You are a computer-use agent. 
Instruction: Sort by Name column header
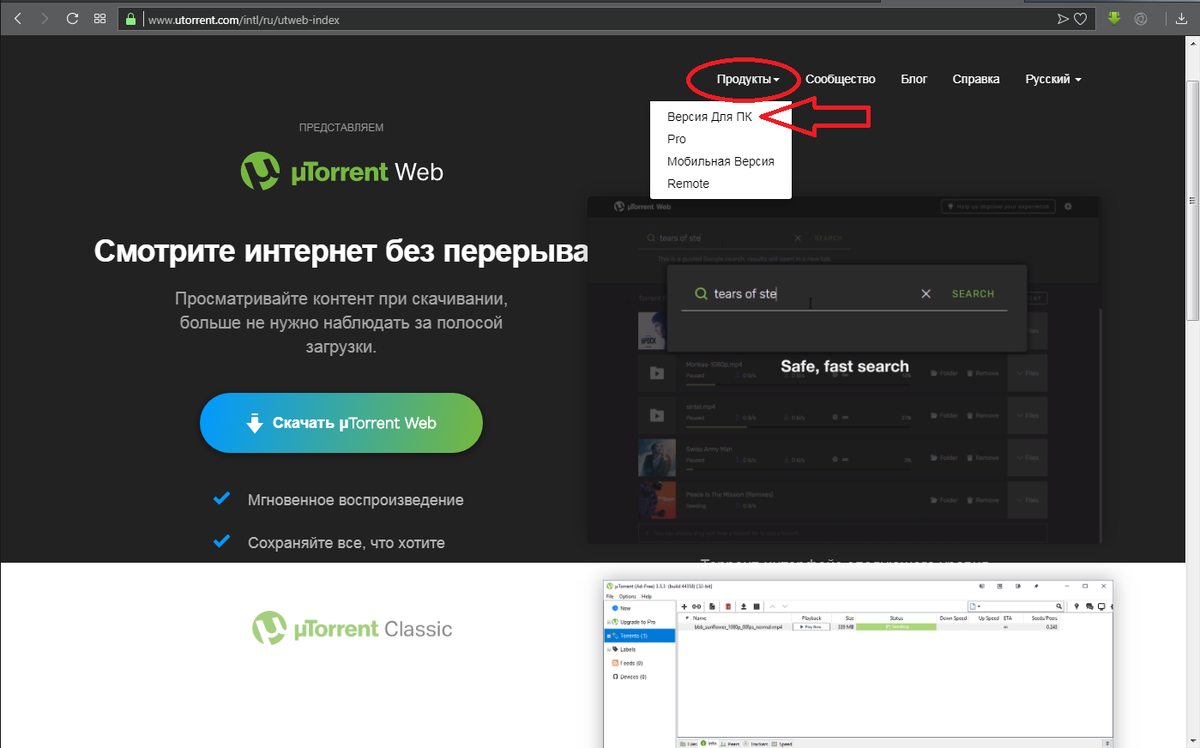pos(700,618)
